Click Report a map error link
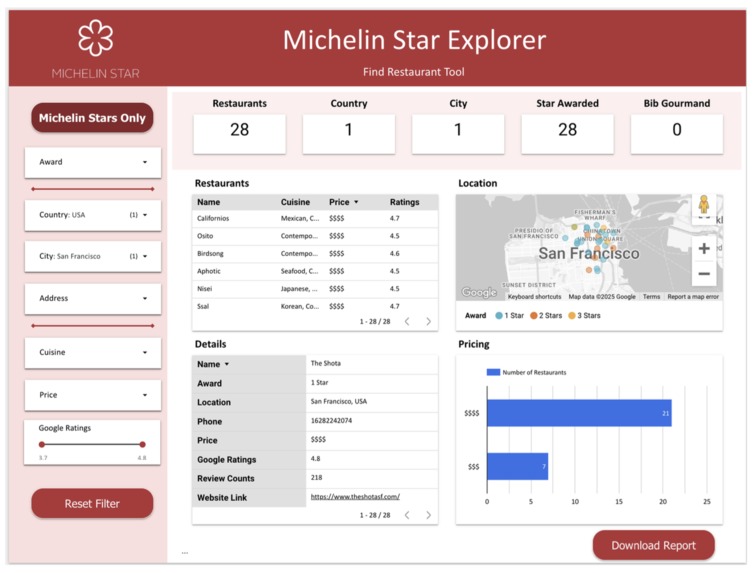This screenshot has height=573, width=755. pyautogui.click(x=693, y=297)
